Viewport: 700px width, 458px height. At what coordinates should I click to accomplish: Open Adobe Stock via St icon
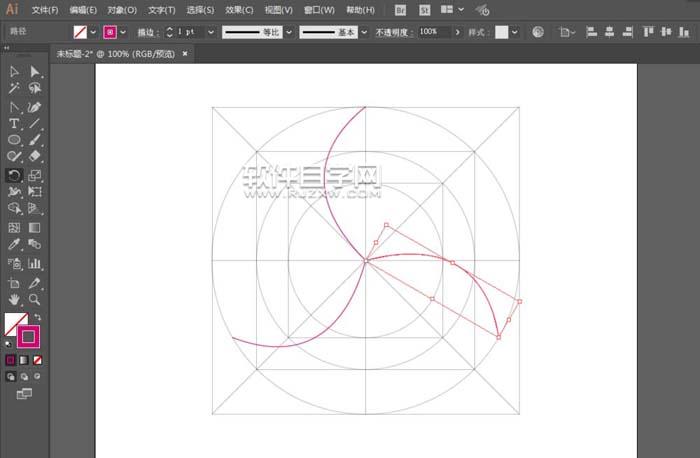click(x=424, y=10)
